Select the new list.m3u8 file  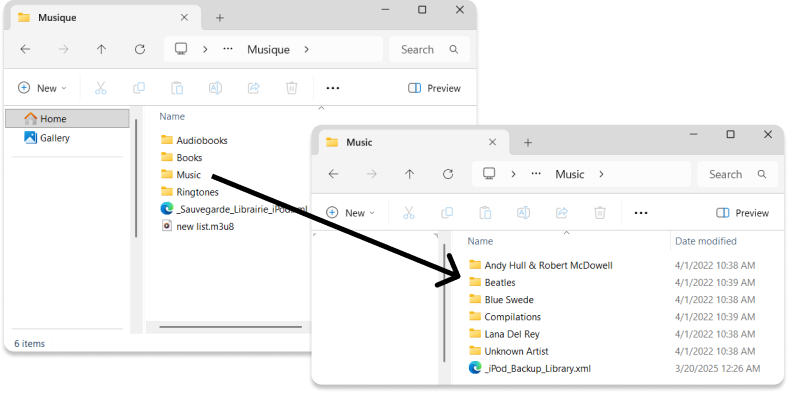(x=198, y=226)
